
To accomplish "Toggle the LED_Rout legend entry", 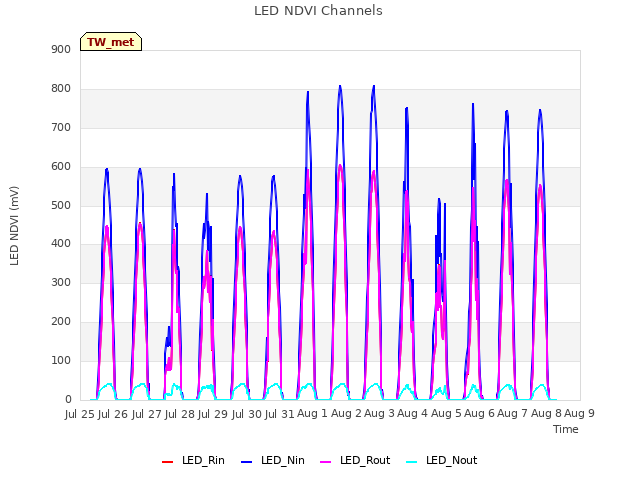I will pyautogui.click(x=355, y=460).
